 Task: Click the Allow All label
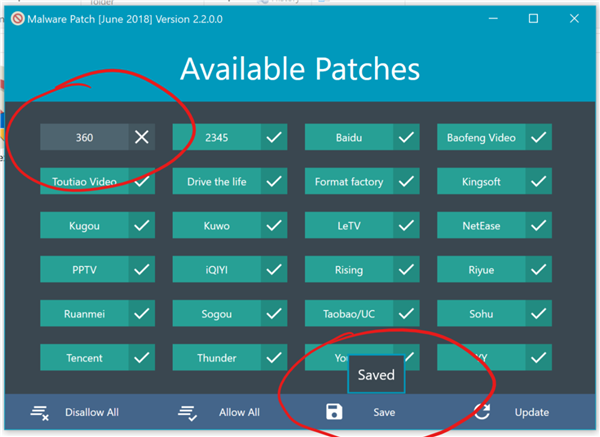click(239, 413)
